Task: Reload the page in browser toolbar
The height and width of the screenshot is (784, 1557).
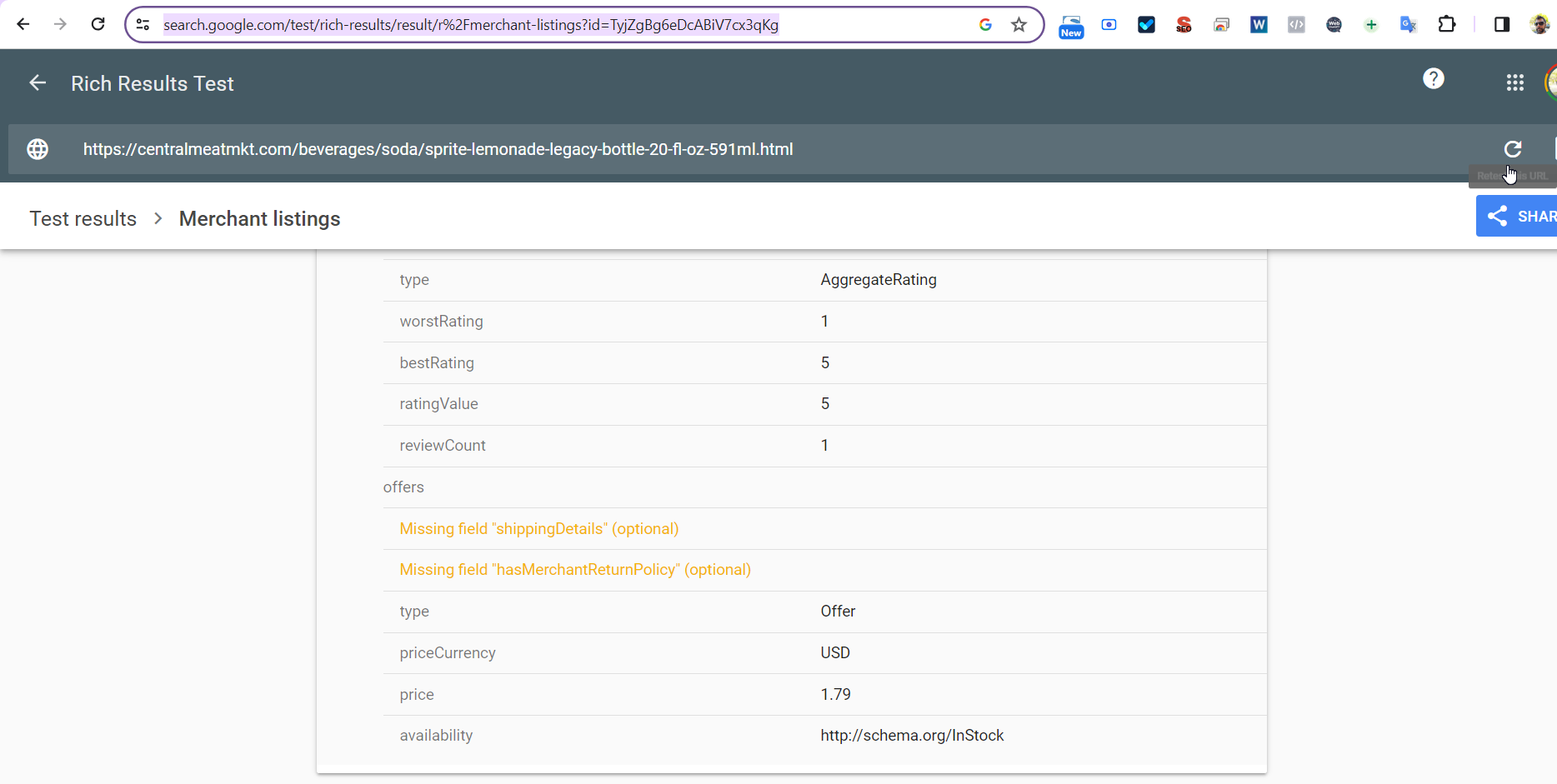Action: (x=98, y=24)
